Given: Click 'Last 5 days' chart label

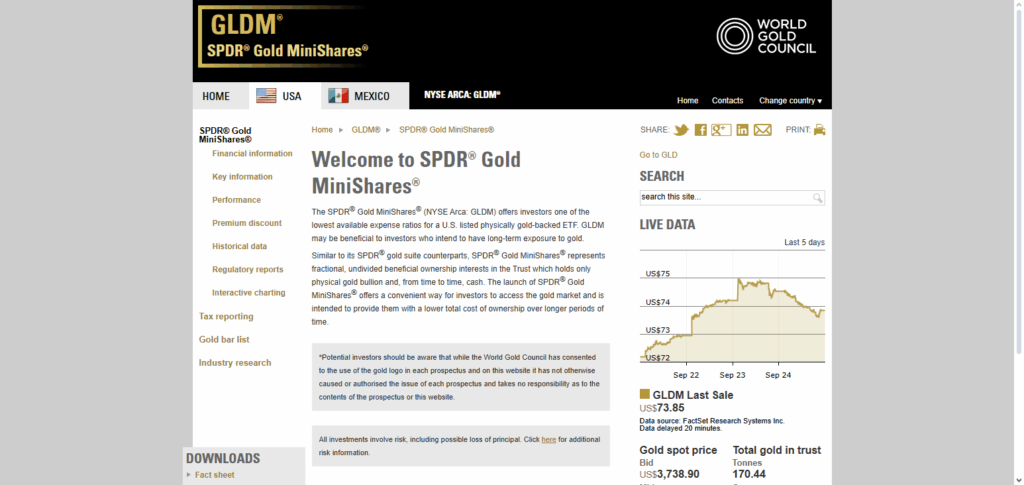Looking at the screenshot, I should coord(804,243).
